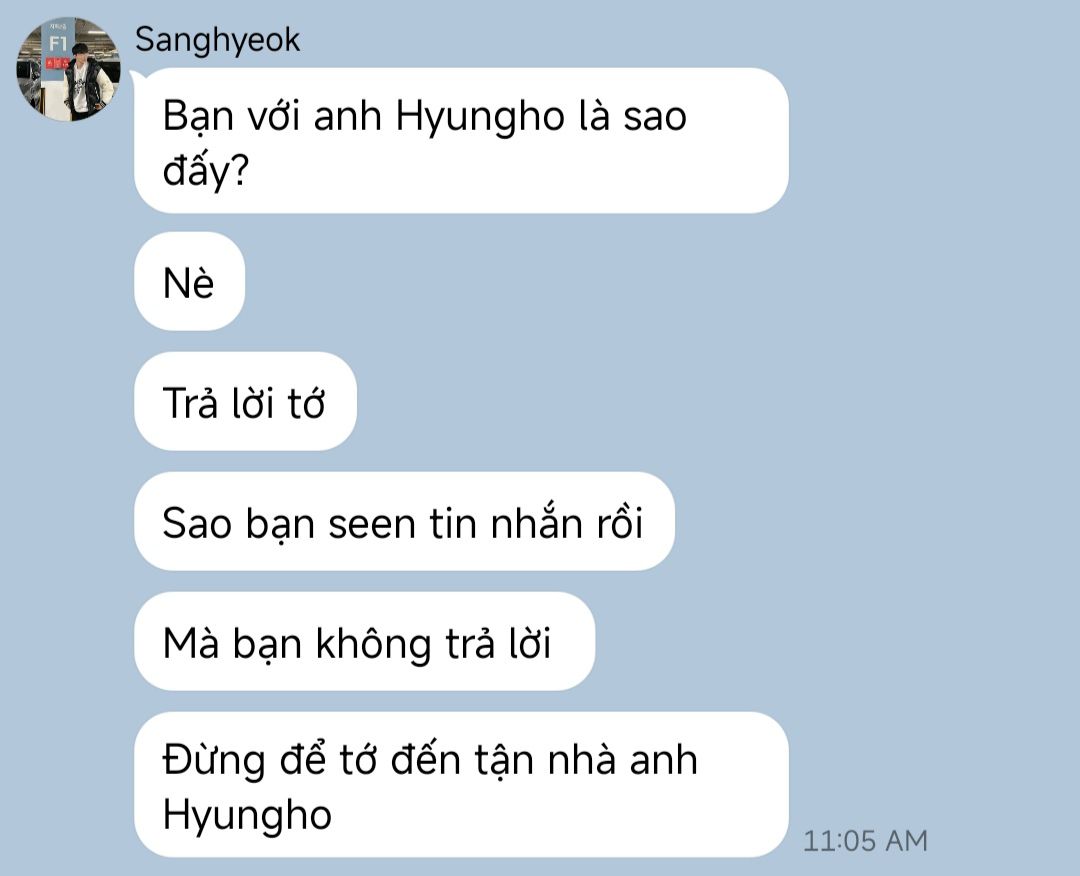Select the "Trả lời tớ" message bubble
1080x876 pixels.
click(245, 402)
